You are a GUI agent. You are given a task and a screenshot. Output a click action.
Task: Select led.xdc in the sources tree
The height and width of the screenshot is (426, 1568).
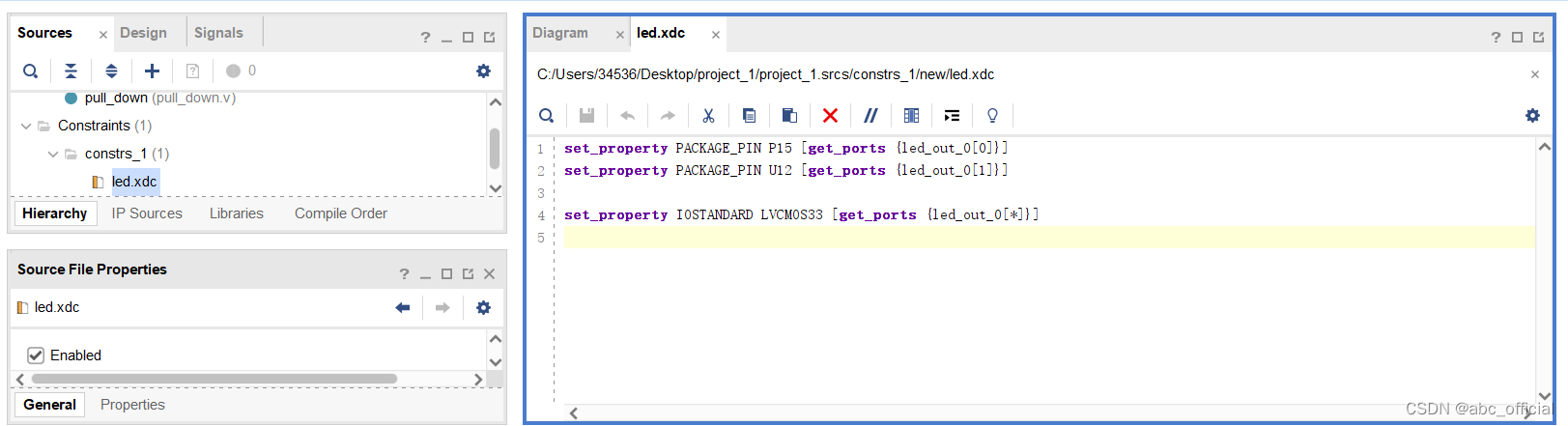[x=134, y=182]
